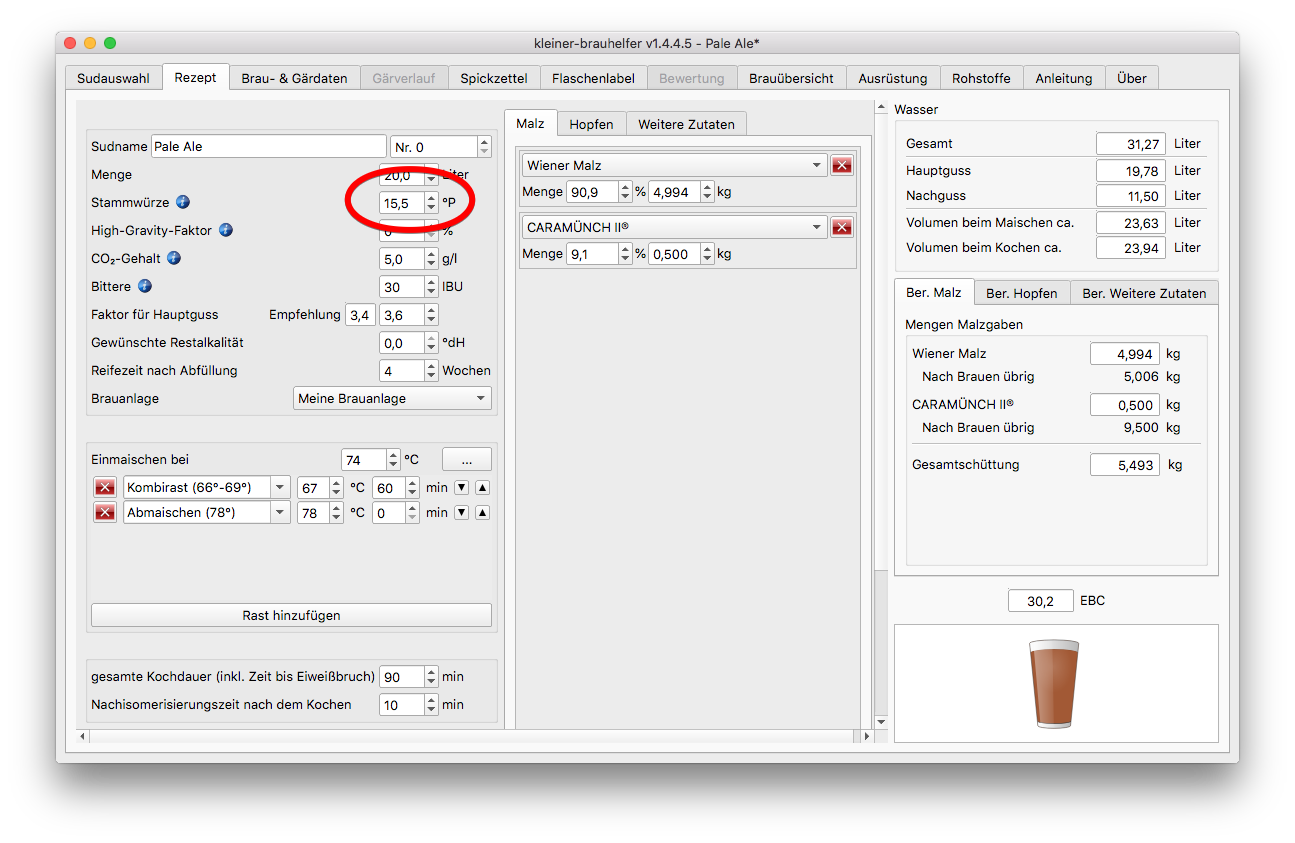Click the info icon beside High-Gravity-Faktor
Image resolution: width=1295 pixels, height=843 pixels.
[226, 230]
